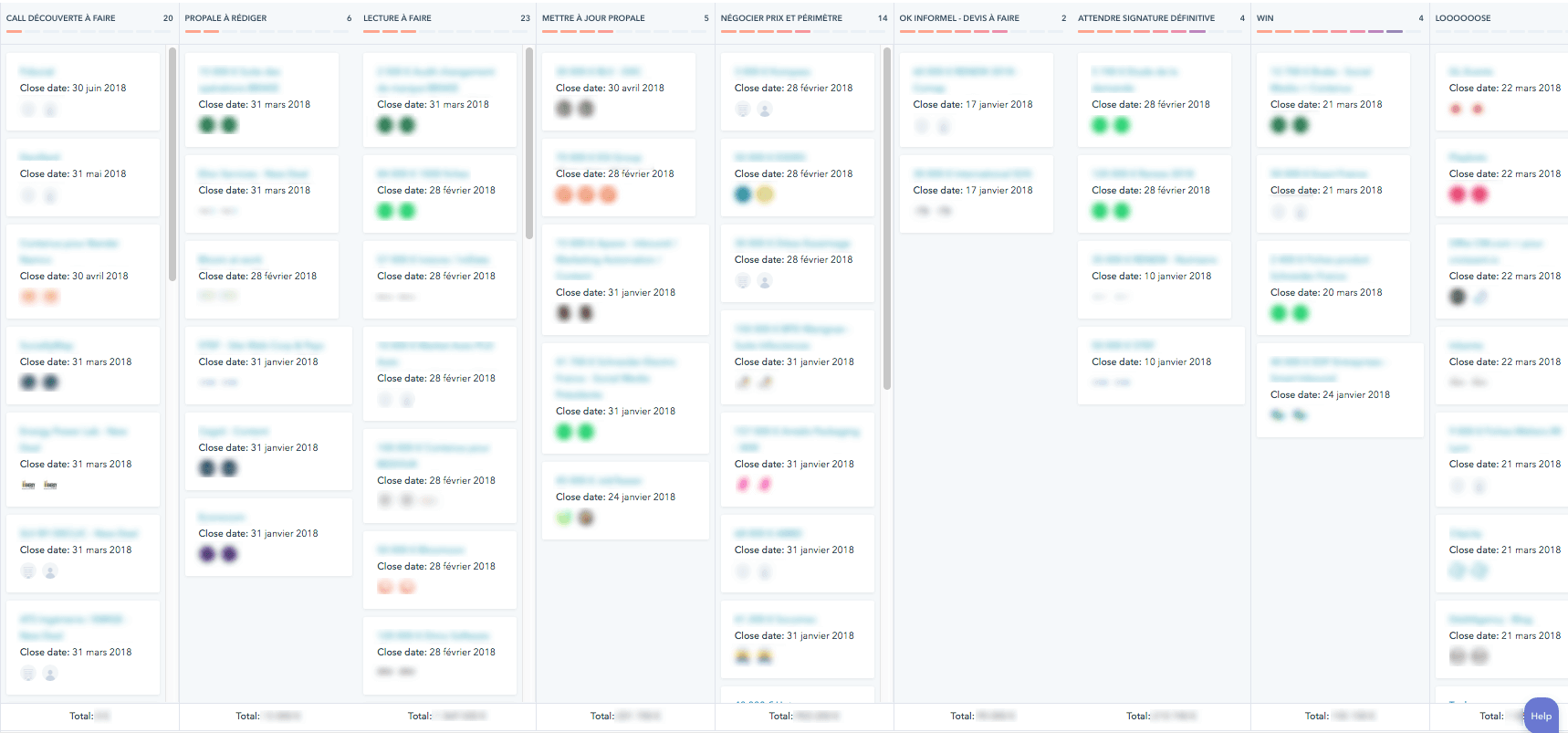Click Close date 30 avril 2018 in Mettre à jour Propale
1568x733 pixels.
click(610, 89)
